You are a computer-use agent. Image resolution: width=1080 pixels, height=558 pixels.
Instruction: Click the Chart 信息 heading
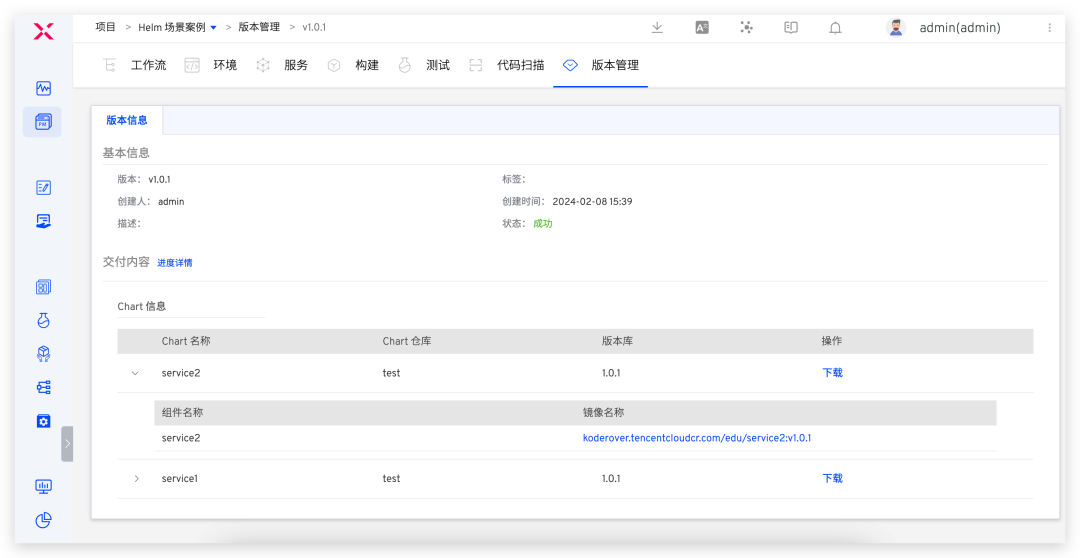pos(142,307)
